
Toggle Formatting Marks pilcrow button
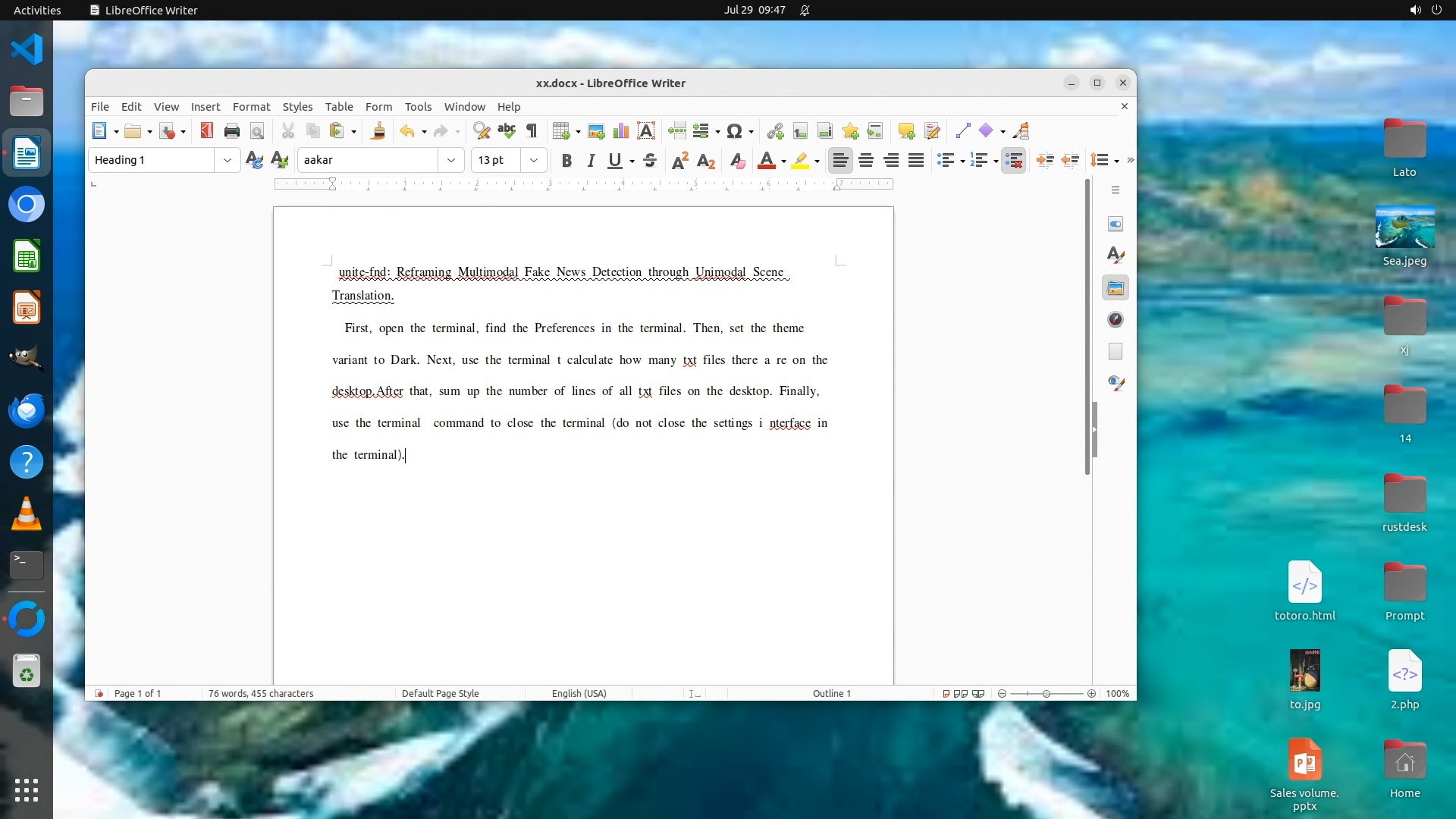(532, 131)
